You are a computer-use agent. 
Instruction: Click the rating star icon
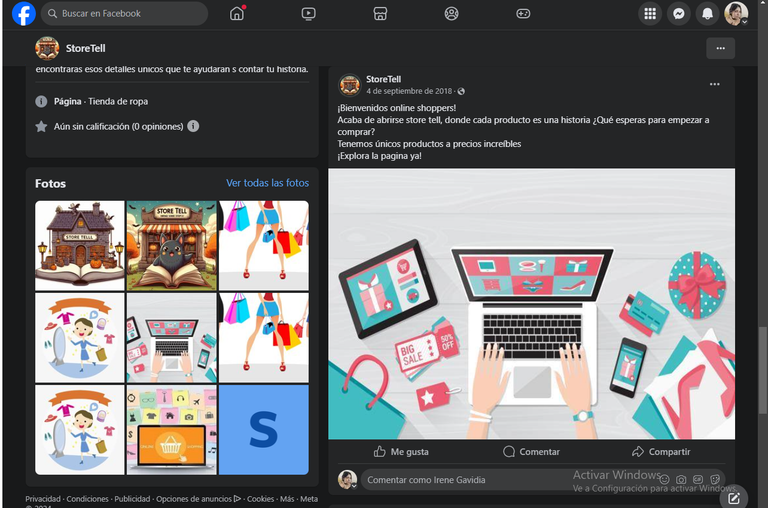point(41,126)
